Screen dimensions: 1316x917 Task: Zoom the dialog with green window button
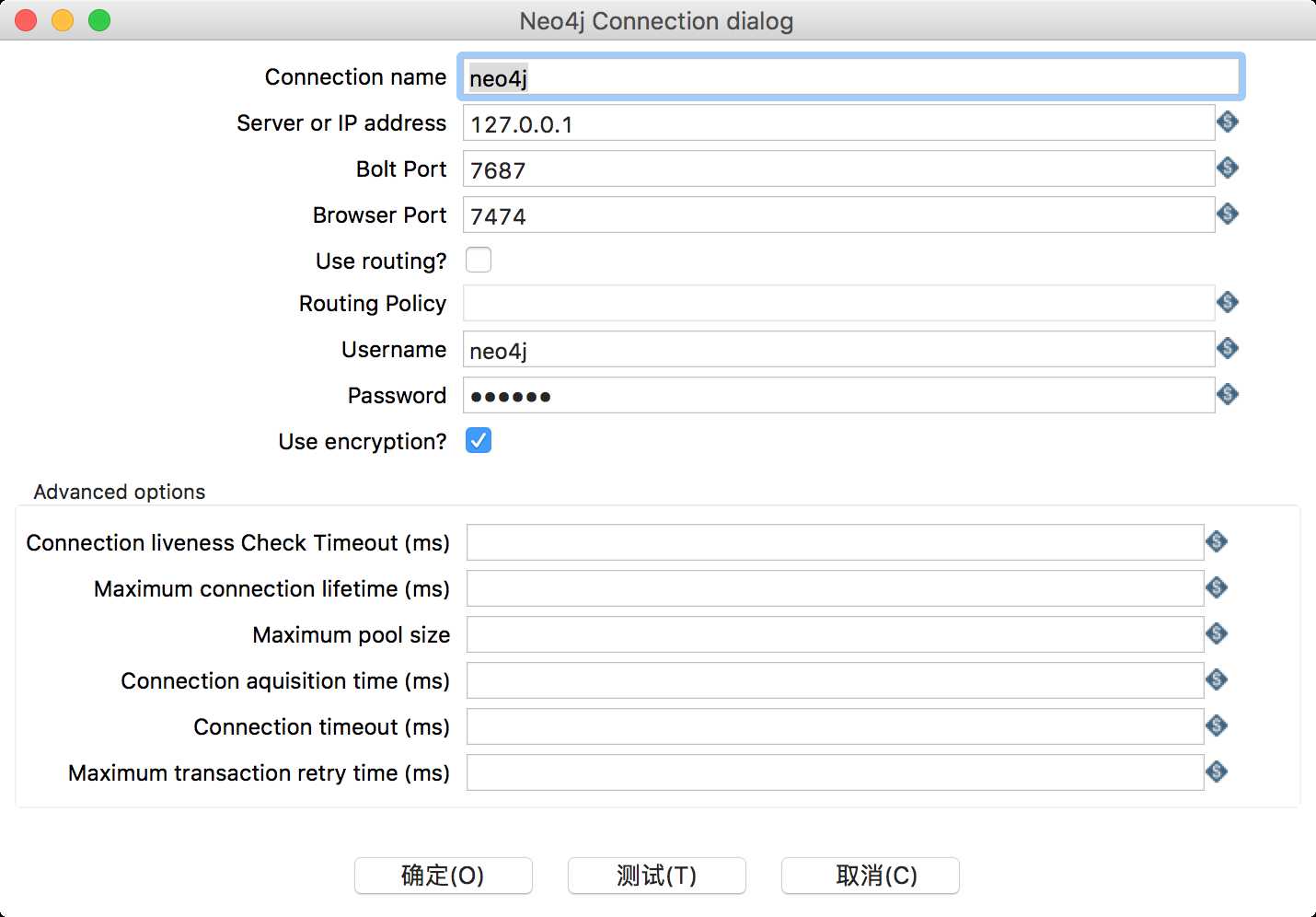point(99,20)
